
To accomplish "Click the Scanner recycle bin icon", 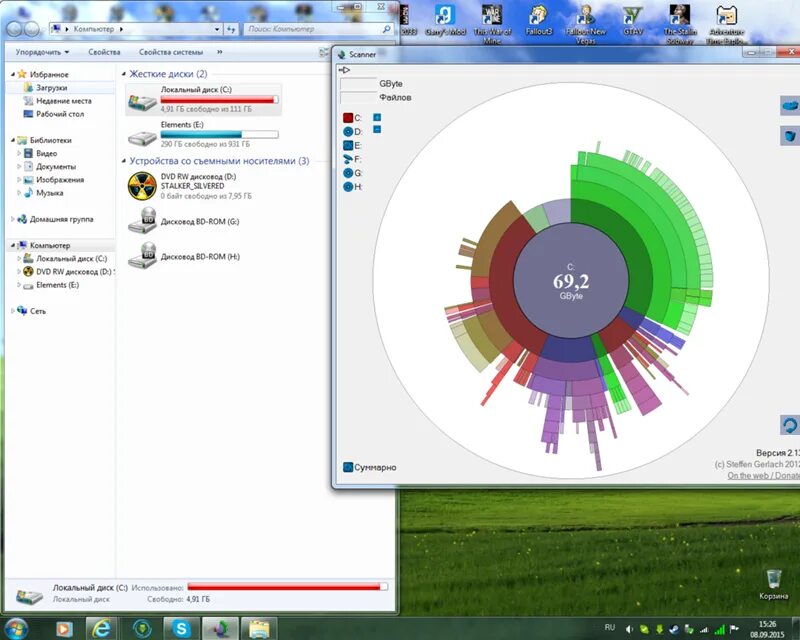I will (790, 136).
